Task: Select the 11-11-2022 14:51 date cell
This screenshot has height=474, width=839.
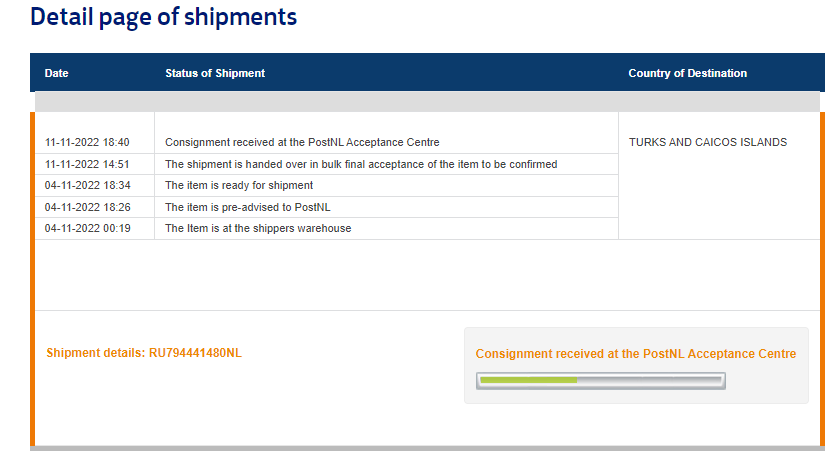Action: click(87, 164)
